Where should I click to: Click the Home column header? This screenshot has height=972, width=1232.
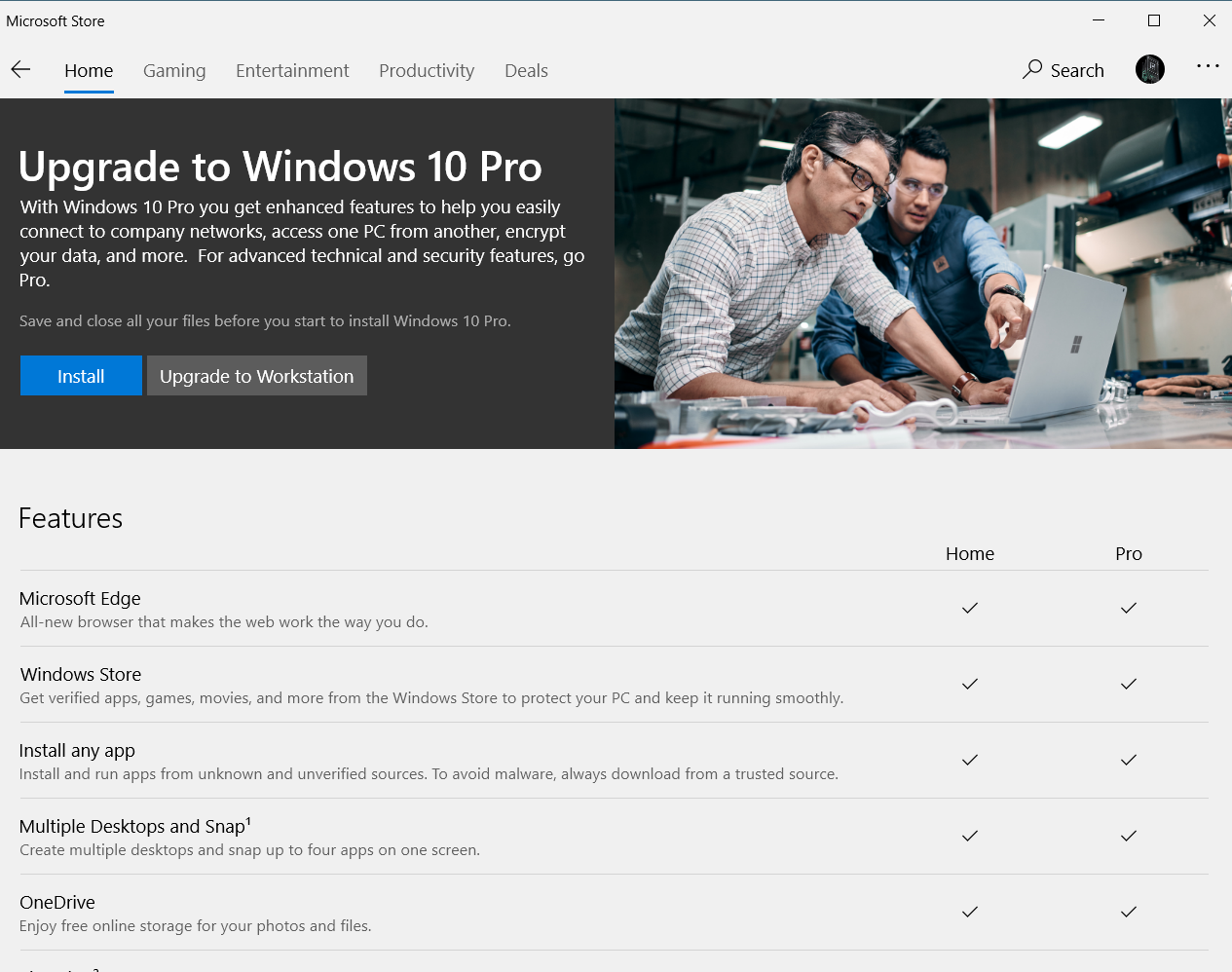(x=969, y=553)
